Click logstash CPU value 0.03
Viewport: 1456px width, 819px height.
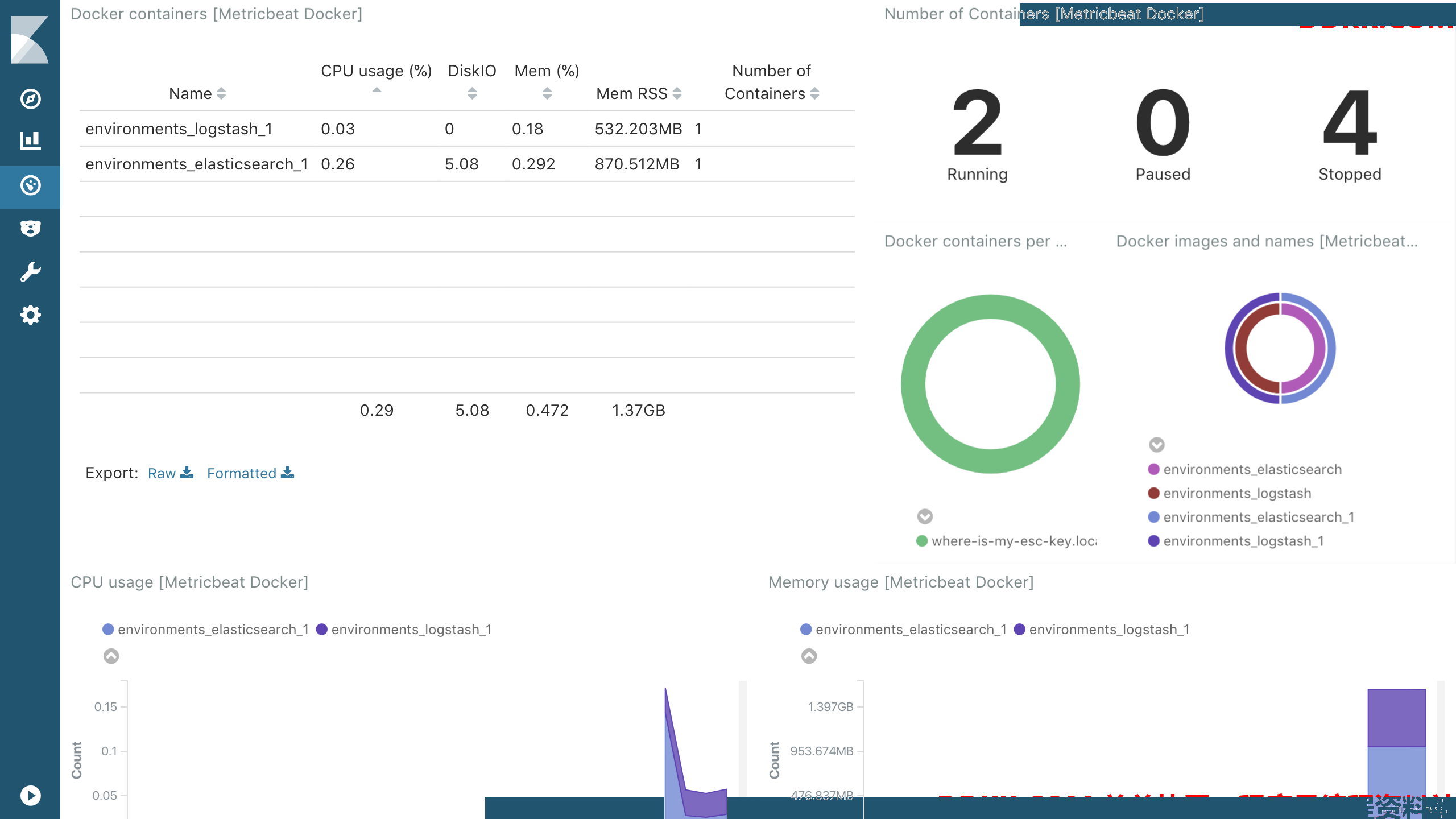click(x=338, y=129)
